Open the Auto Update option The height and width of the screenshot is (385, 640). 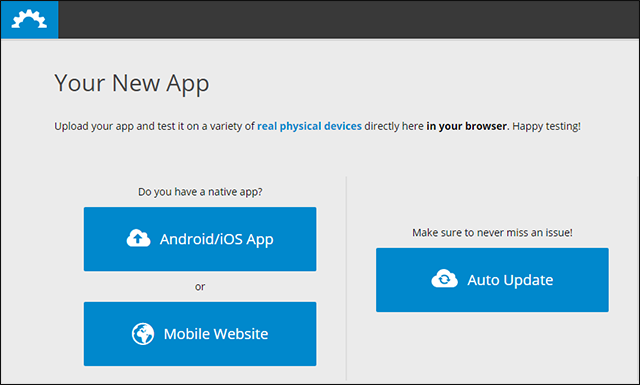click(492, 280)
